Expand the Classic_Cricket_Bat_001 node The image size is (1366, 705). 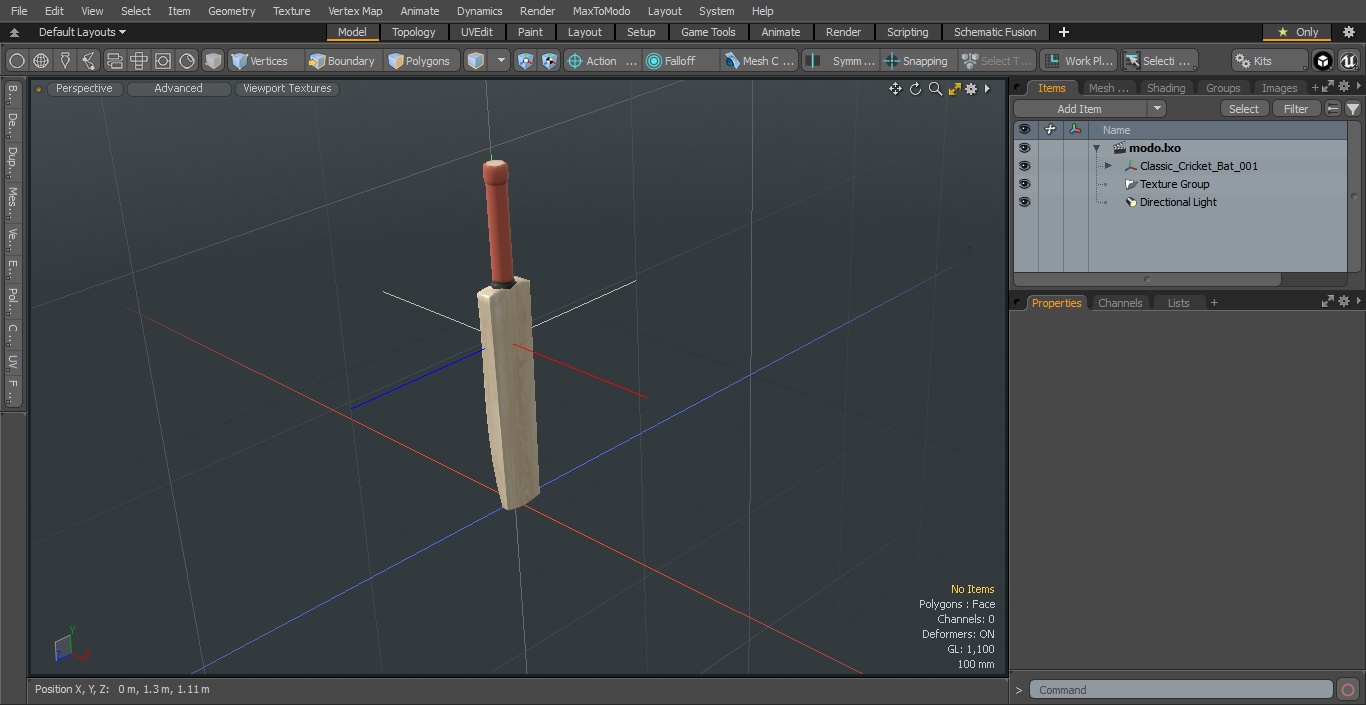(x=1108, y=166)
